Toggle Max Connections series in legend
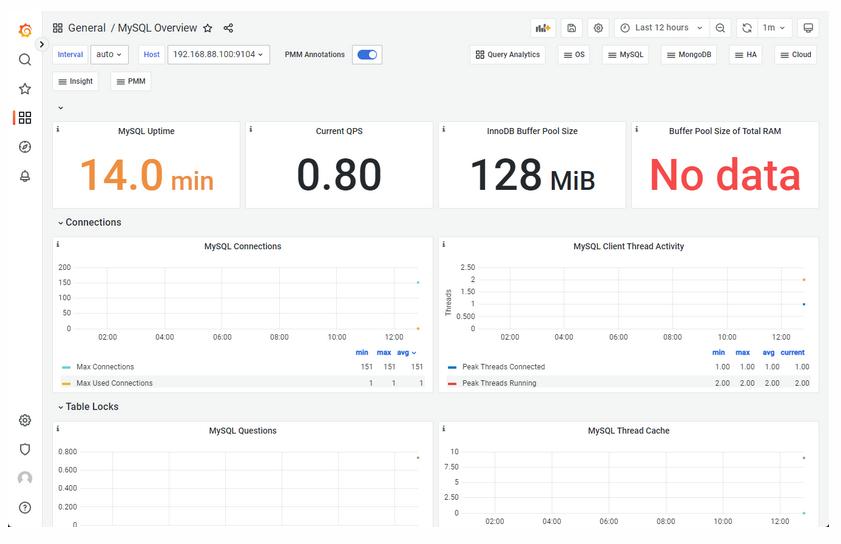This screenshot has width=841, height=544. tap(105, 367)
